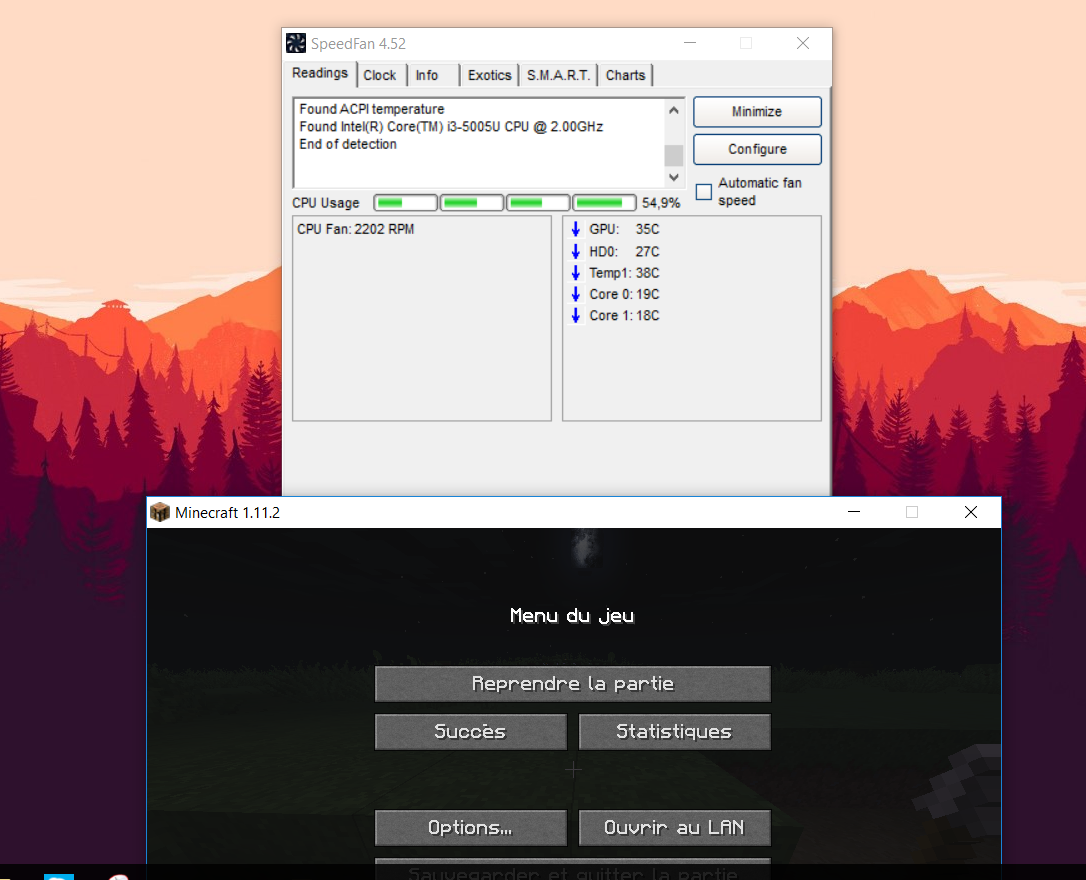1086x880 pixels.
Task: Select the CPU Fan: 2202 RPM reading
Action: (355, 229)
